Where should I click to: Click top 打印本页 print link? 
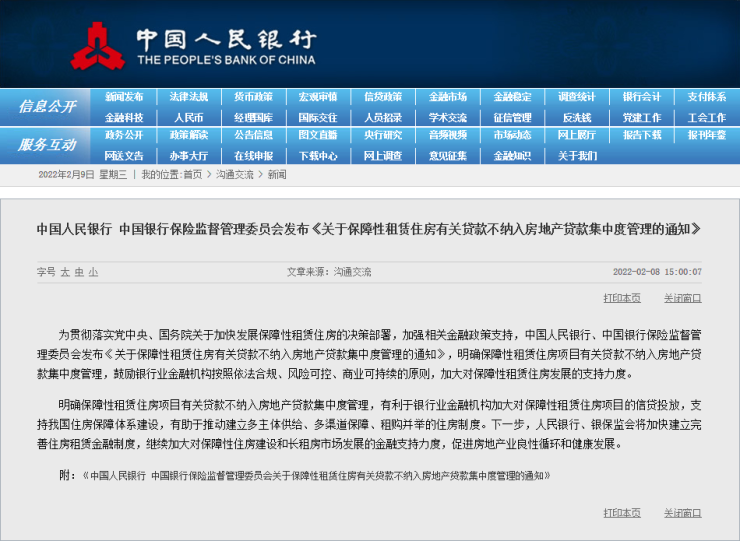621,298
